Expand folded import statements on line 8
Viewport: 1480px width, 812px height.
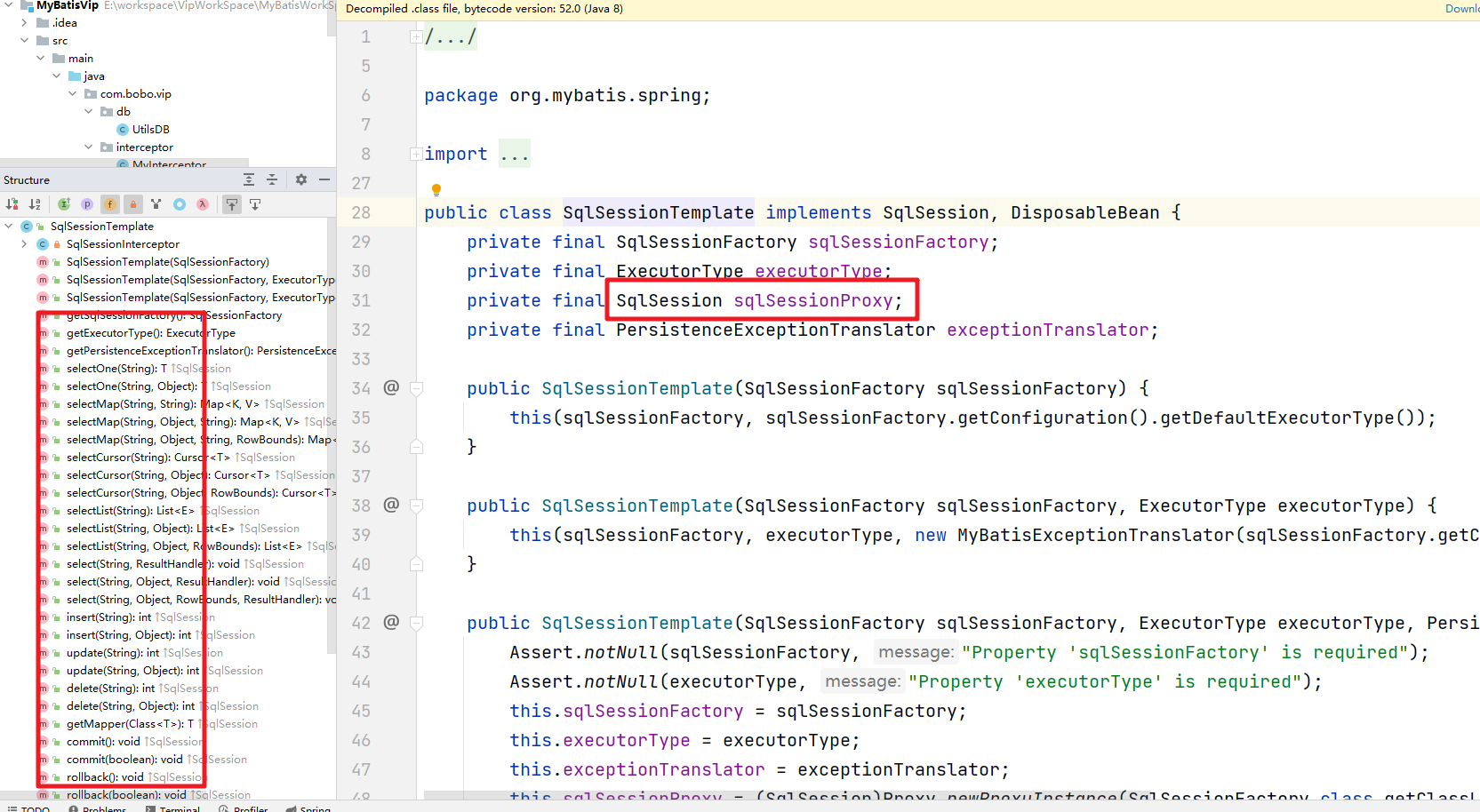[415, 154]
